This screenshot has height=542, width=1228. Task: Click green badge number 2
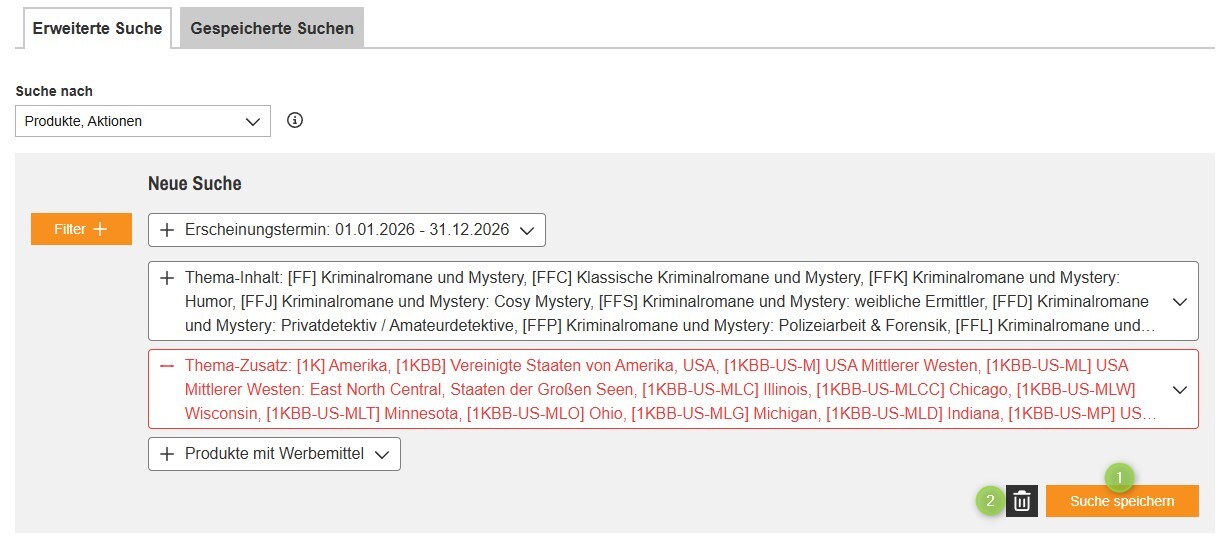tap(990, 501)
